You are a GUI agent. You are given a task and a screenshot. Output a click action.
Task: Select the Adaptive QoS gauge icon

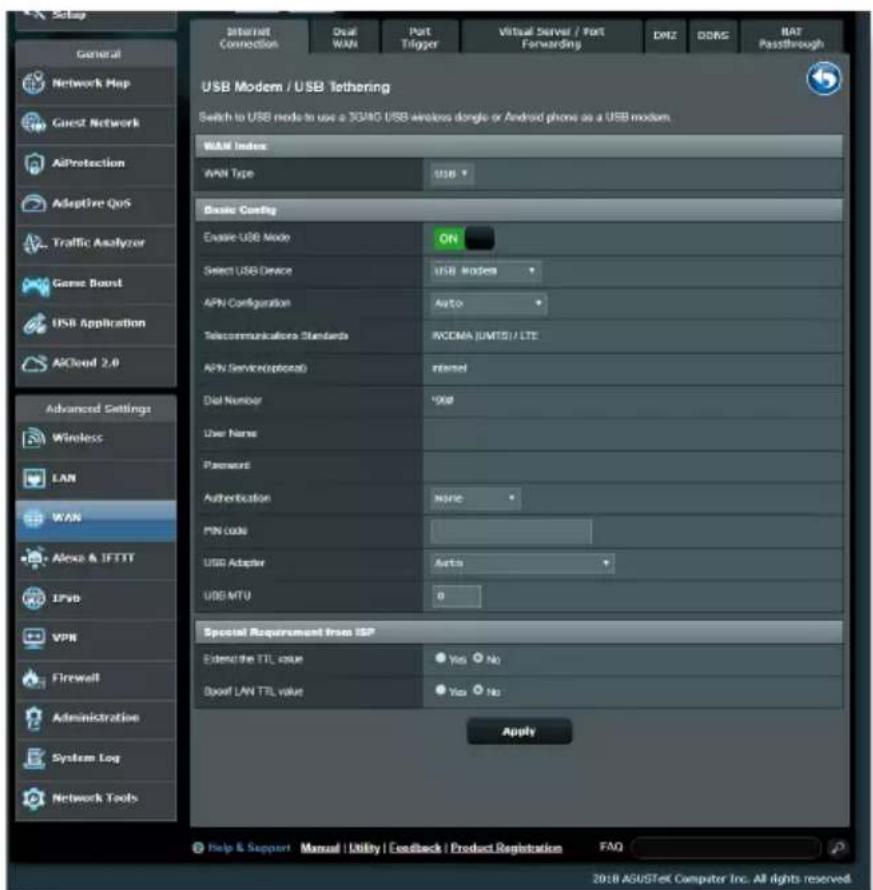[33, 203]
